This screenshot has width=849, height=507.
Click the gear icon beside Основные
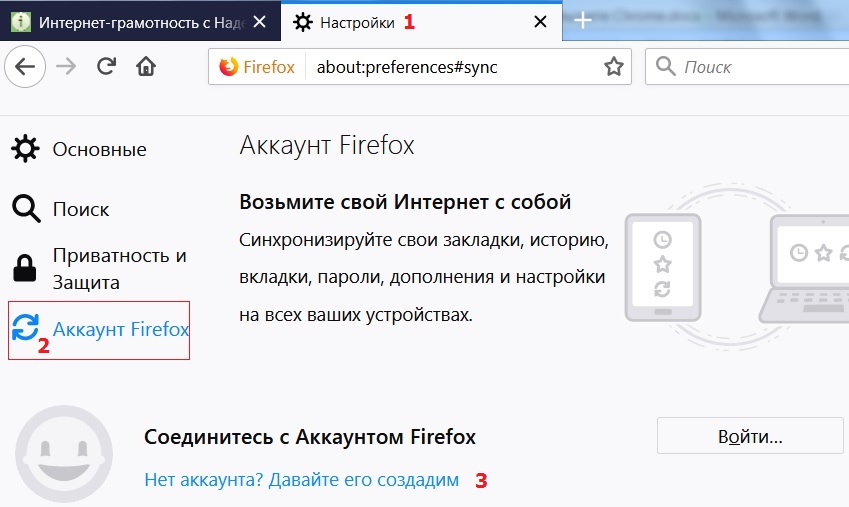tap(25, 149)
